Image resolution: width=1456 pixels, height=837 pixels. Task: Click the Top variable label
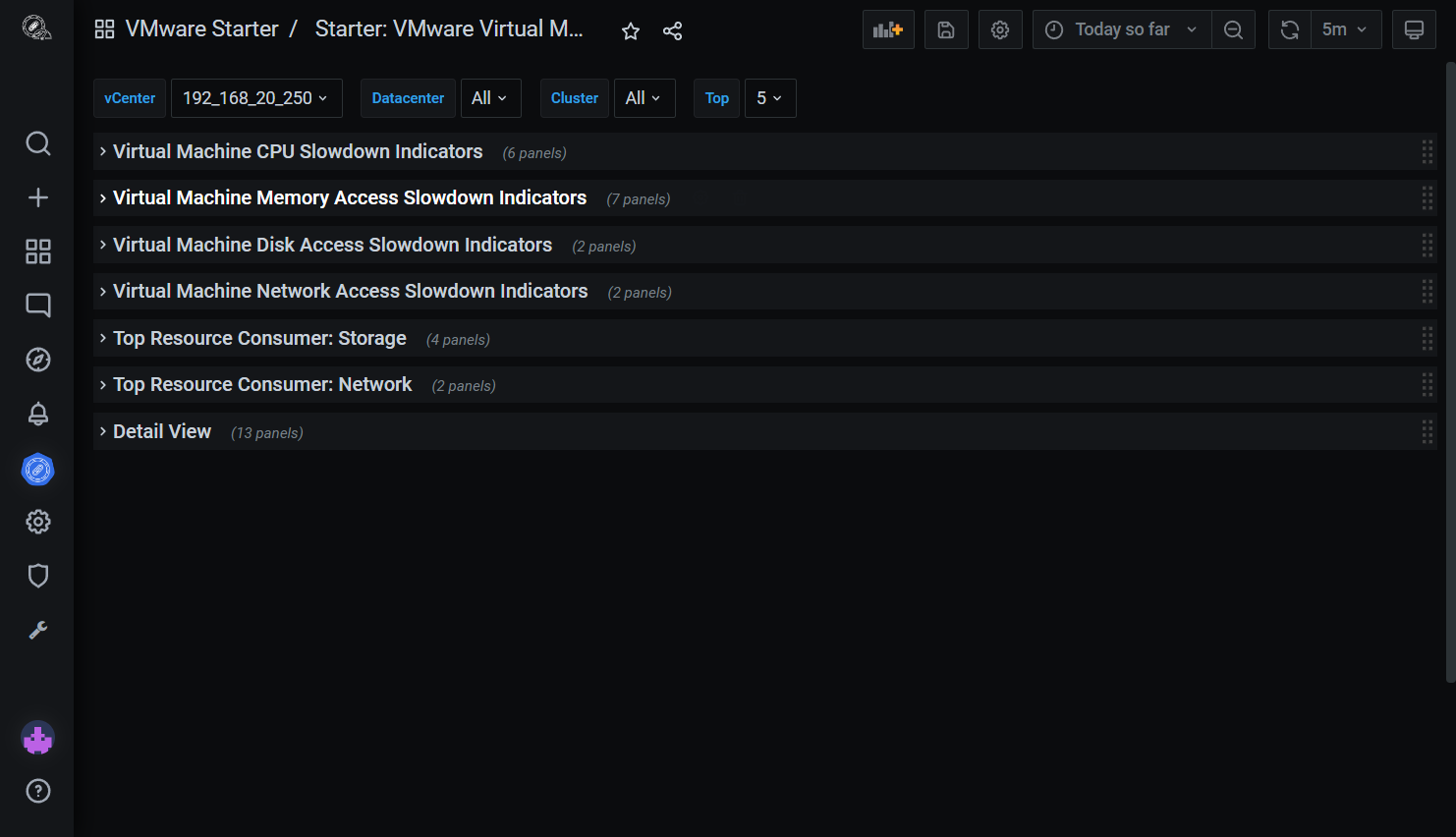click(717, 98)
